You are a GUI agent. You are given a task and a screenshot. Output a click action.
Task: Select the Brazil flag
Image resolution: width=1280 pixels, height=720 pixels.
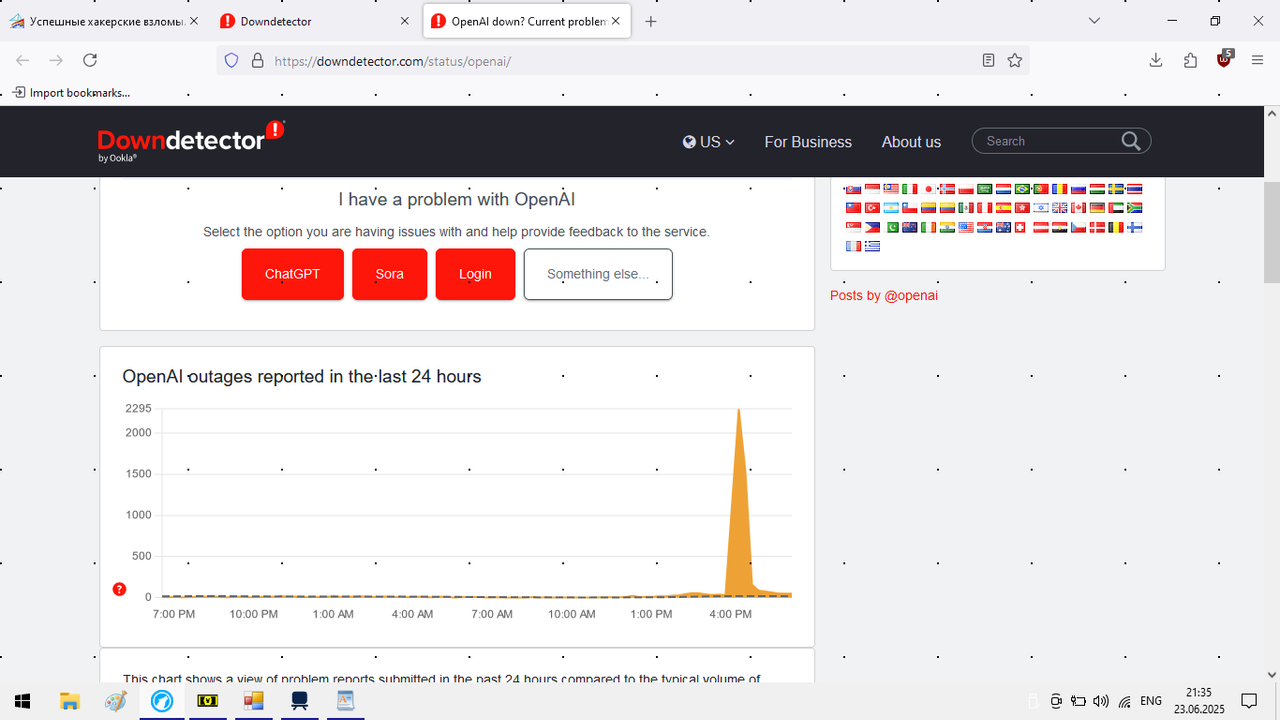click(x=1022, y=189)
